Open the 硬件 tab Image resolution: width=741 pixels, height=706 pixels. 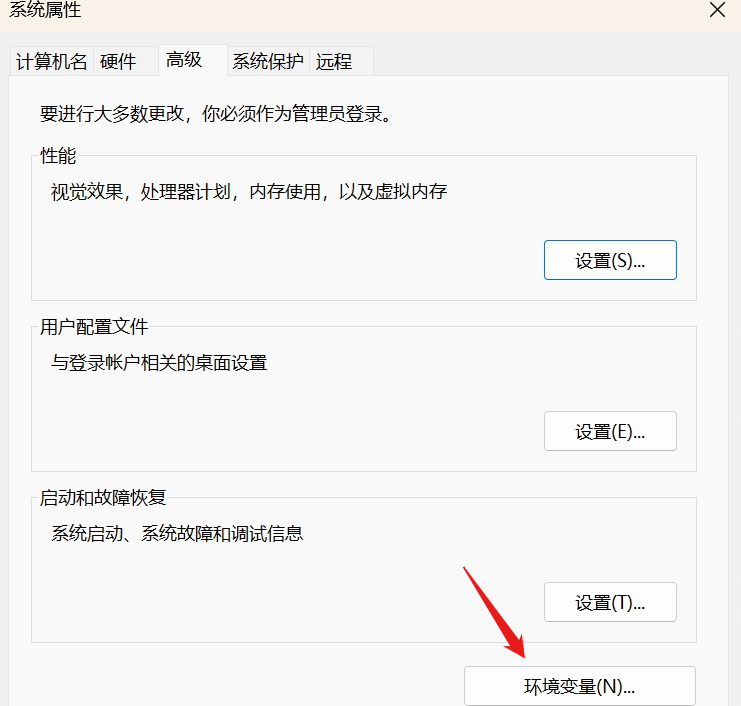pyautogui.click(x=118, y=61)
